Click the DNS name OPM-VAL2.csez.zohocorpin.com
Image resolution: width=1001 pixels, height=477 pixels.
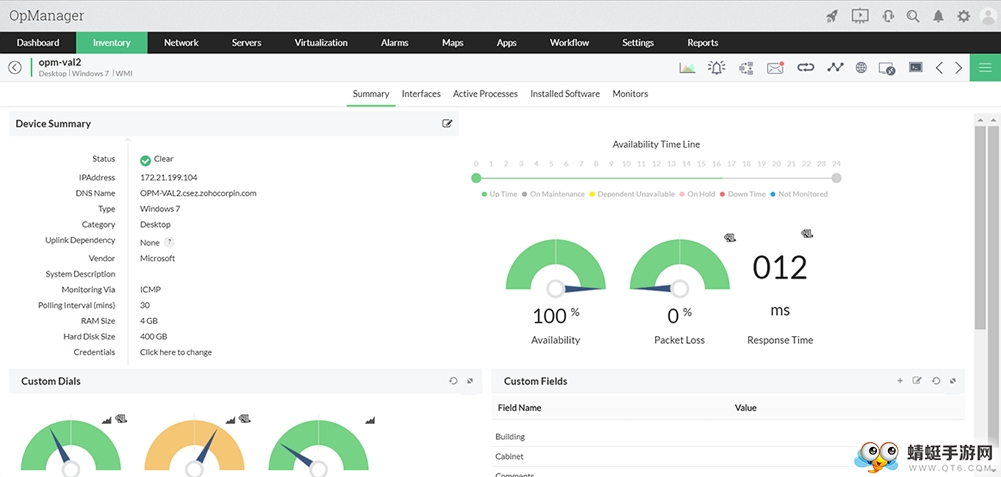(198, 193)
